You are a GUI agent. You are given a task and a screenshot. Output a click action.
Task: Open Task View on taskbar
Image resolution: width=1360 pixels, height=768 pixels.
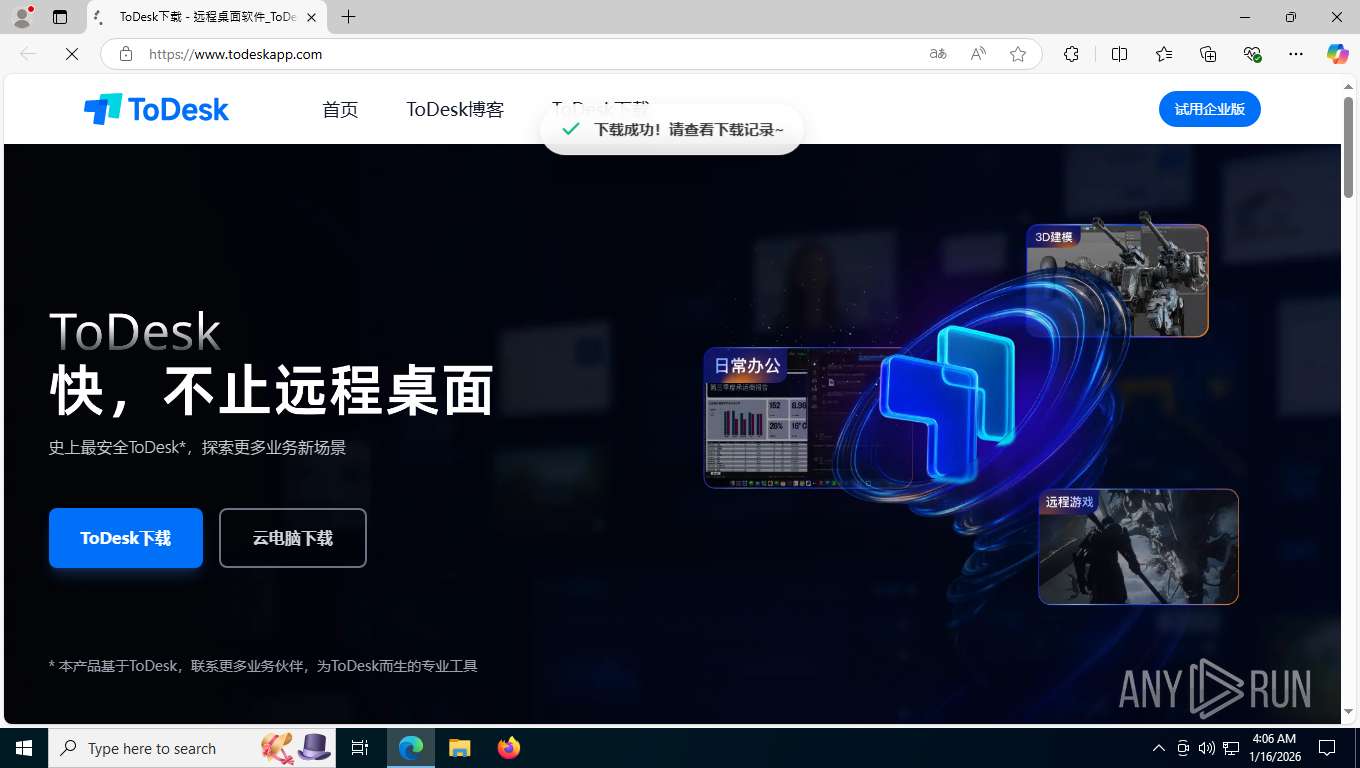click(x=360, y=748)
